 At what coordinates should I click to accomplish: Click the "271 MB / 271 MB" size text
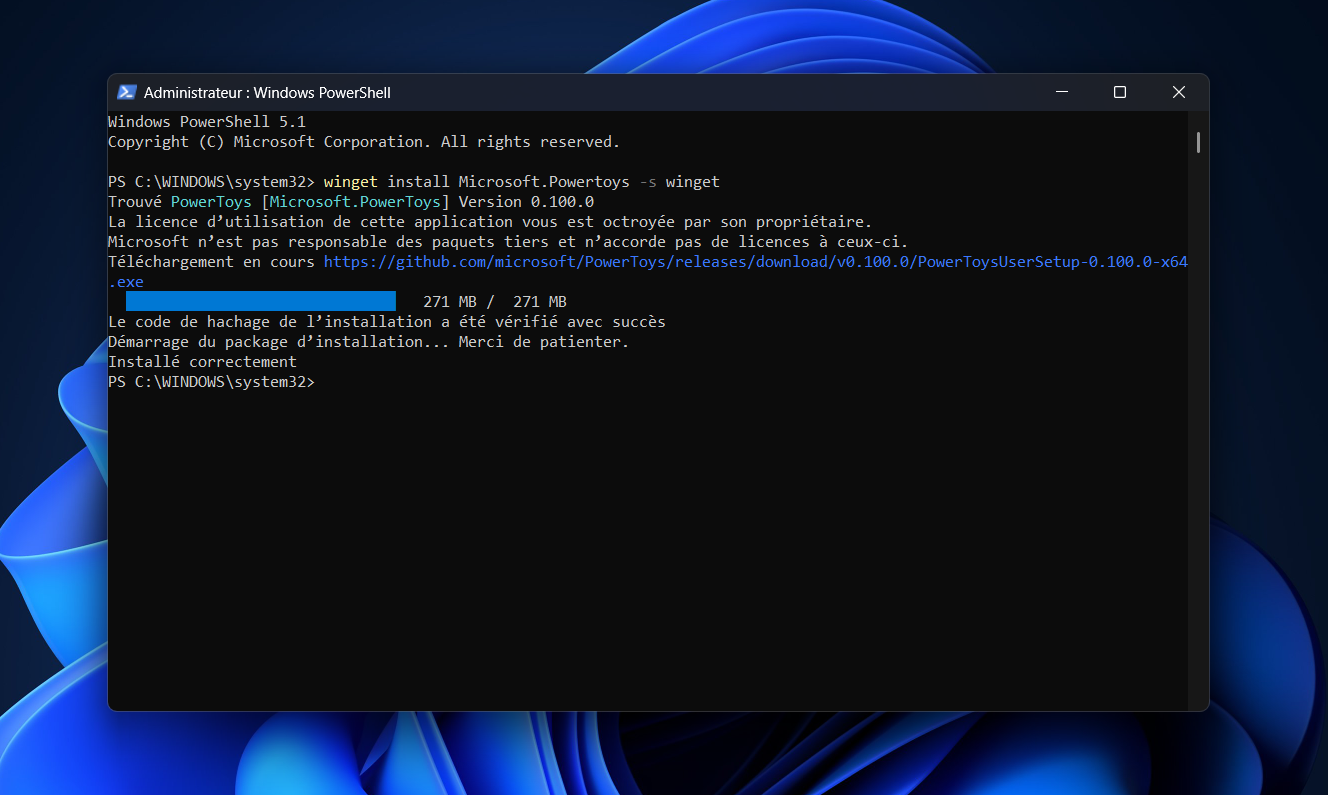495,301
